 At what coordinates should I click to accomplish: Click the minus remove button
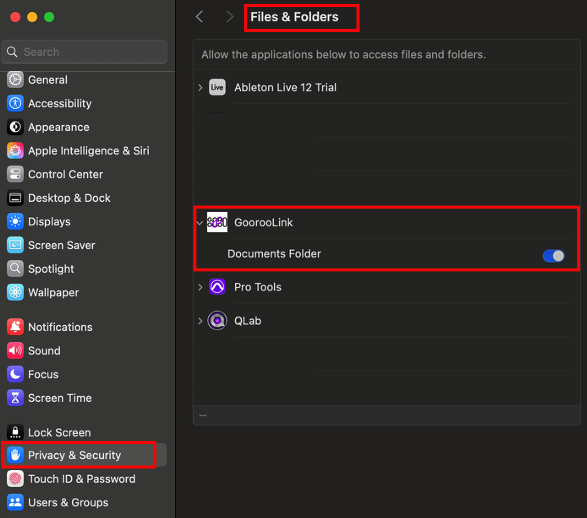click(x=203, y=415)
